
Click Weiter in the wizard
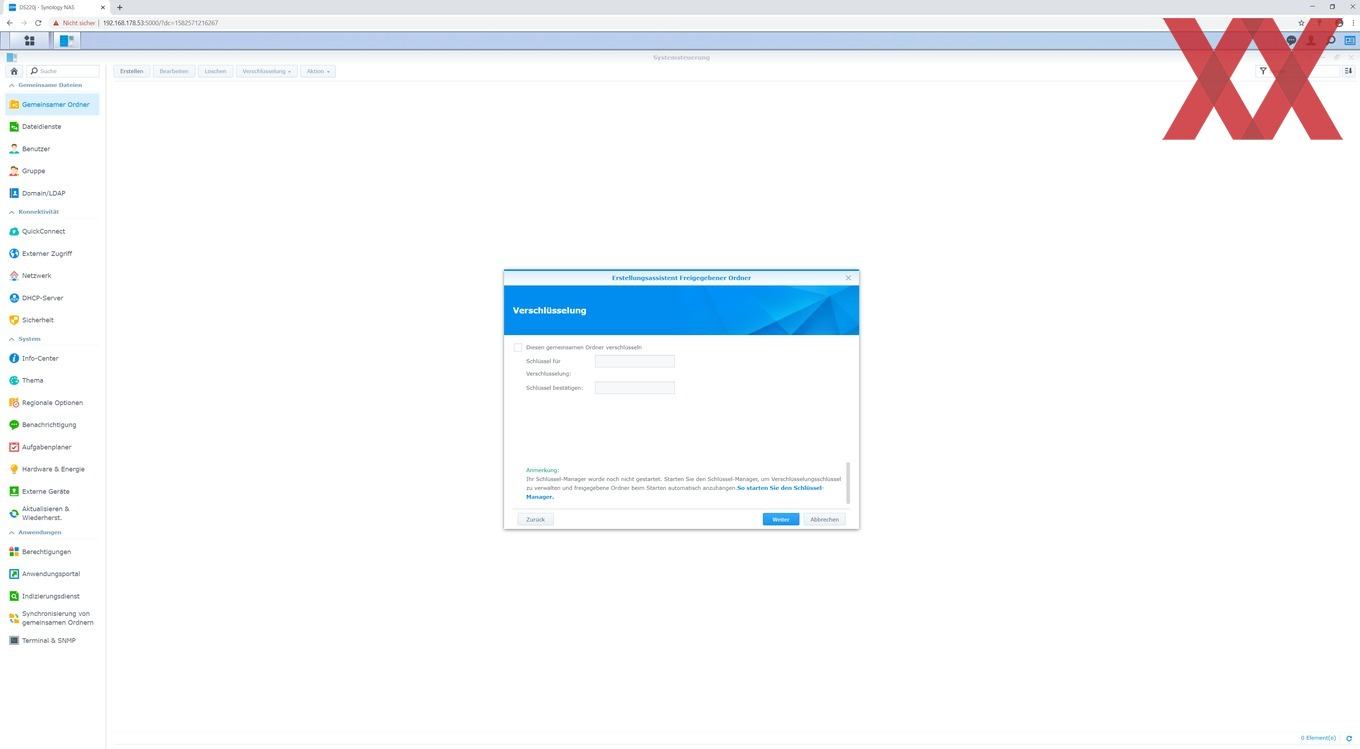[781, 519]
